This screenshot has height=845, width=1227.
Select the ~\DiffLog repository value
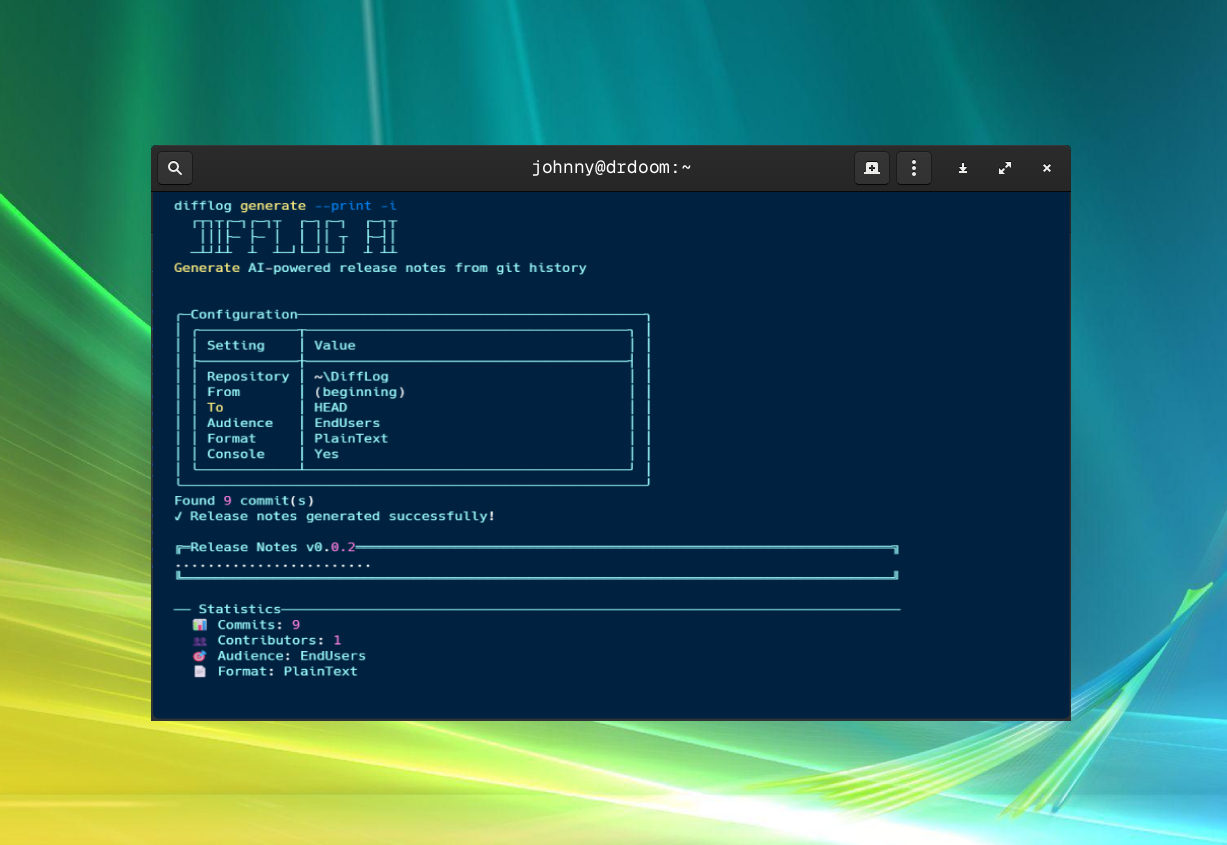351,376
